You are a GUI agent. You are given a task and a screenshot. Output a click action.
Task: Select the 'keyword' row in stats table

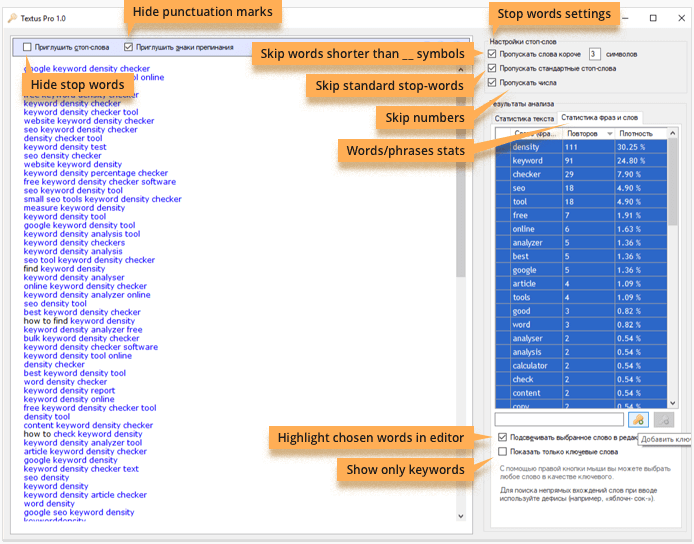(581, 161)
